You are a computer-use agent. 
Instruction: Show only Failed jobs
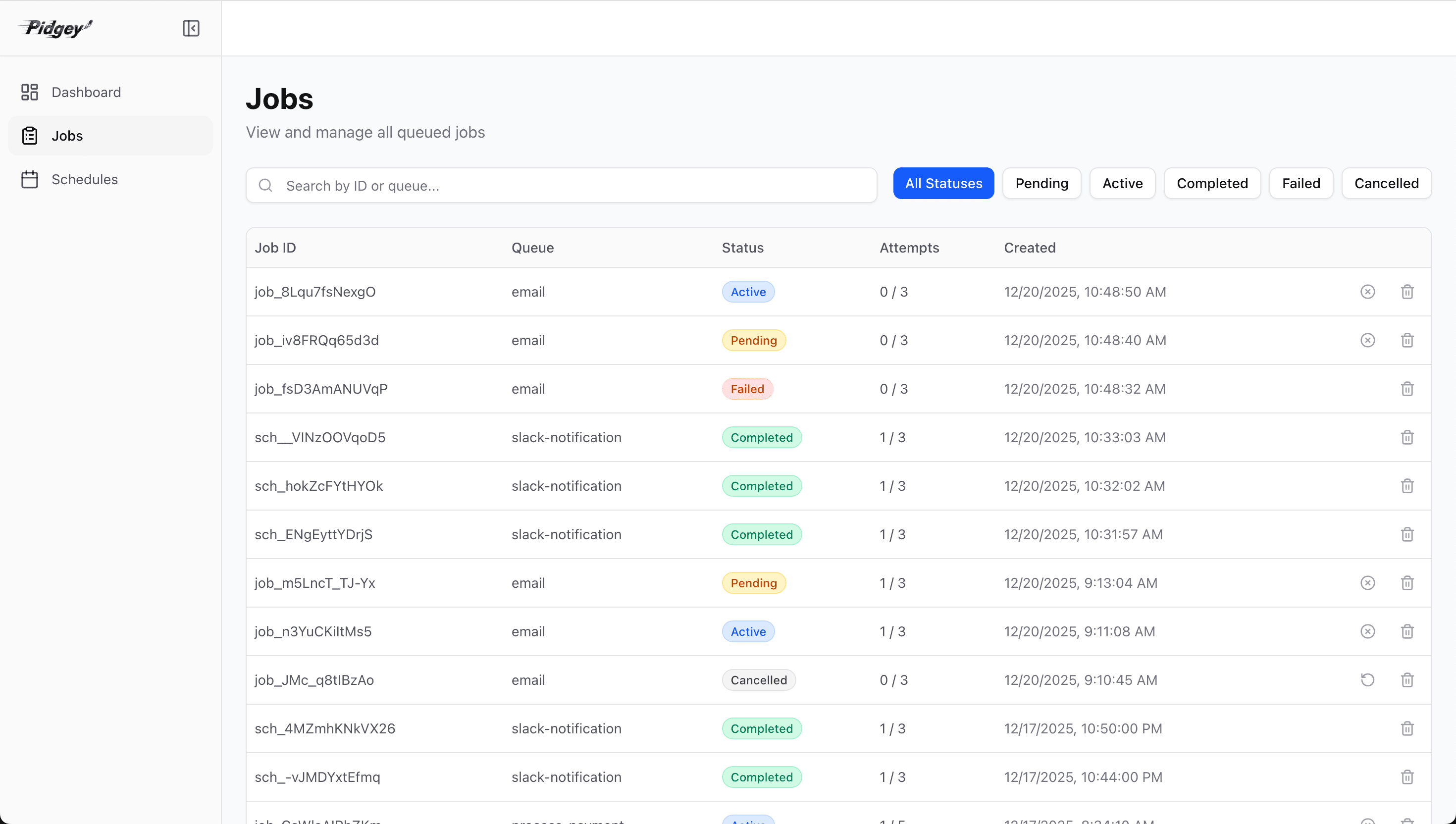click(x=1300, y=183)
